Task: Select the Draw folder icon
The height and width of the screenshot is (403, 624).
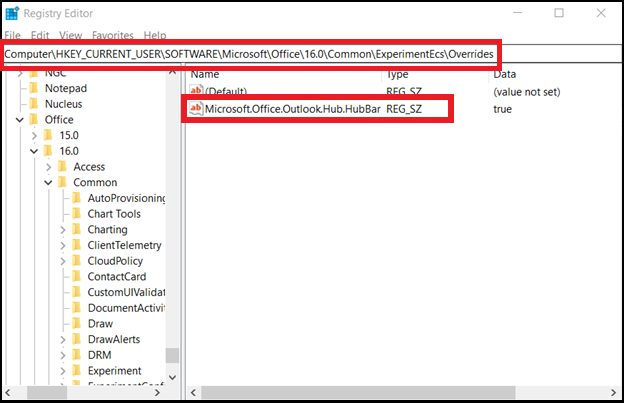Action: [76, 323]
